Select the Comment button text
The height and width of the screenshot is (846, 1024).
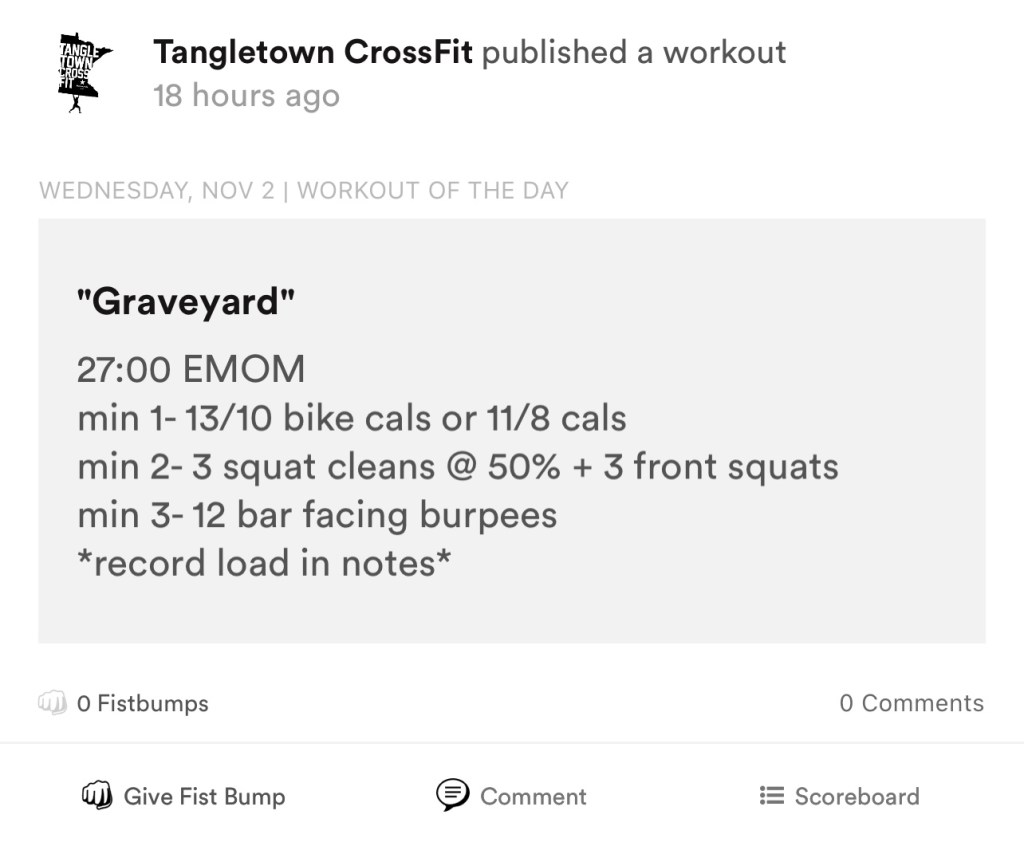[x=533, y=797]
